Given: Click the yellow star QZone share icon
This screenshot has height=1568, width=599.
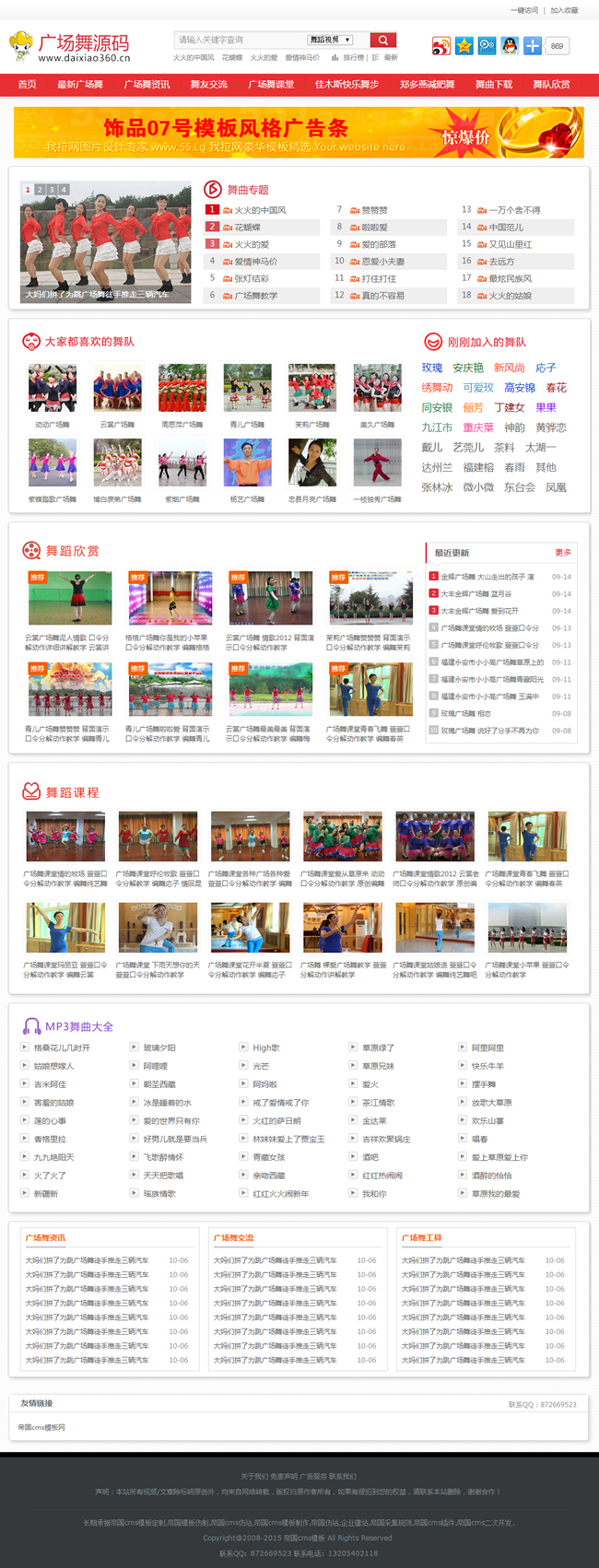Looking at the screenshot, I should click(464, 46).
